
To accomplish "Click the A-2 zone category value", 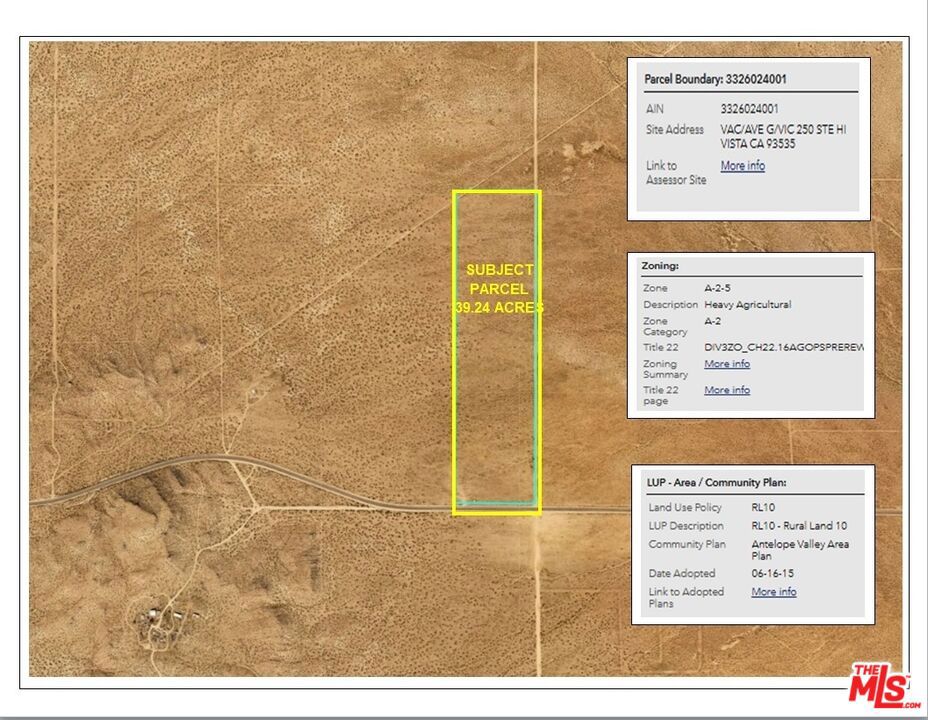I will click(713, 321).
